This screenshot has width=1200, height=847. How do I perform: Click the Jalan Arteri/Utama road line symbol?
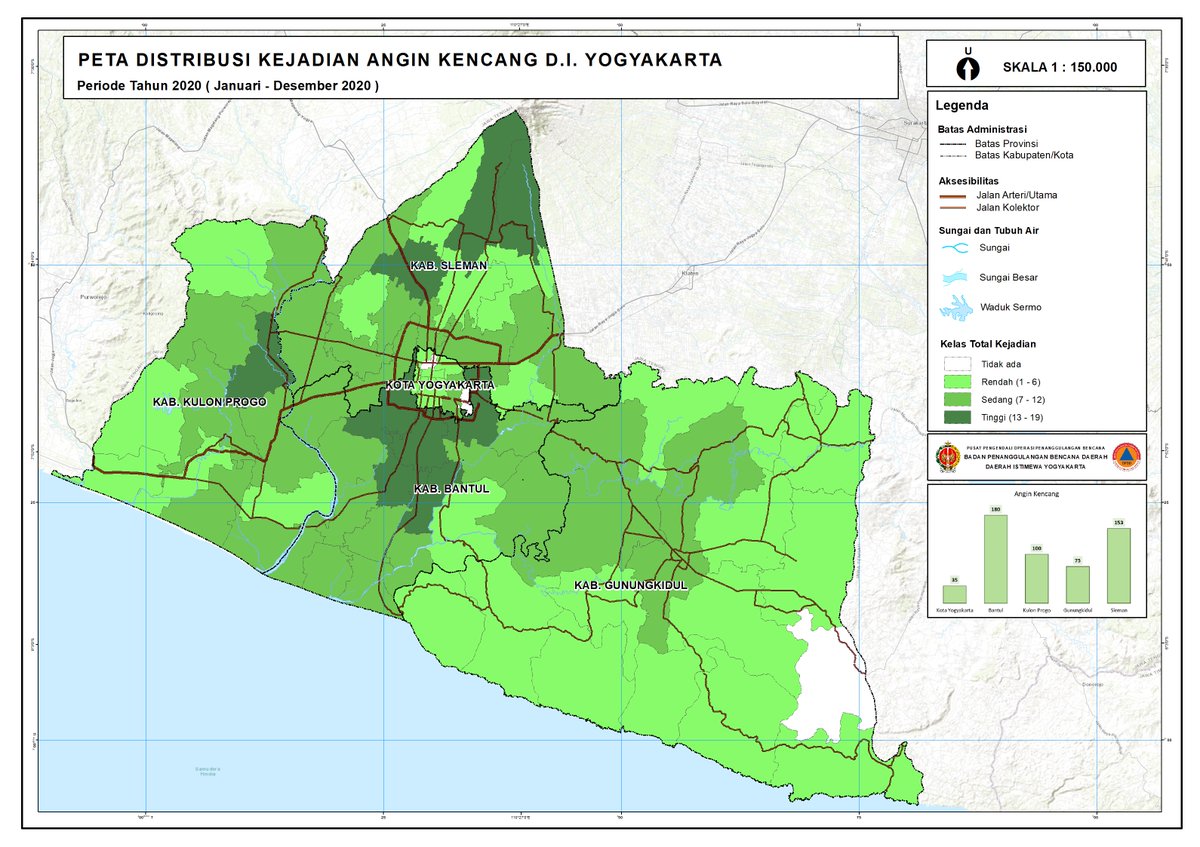[x=951, y=196]
